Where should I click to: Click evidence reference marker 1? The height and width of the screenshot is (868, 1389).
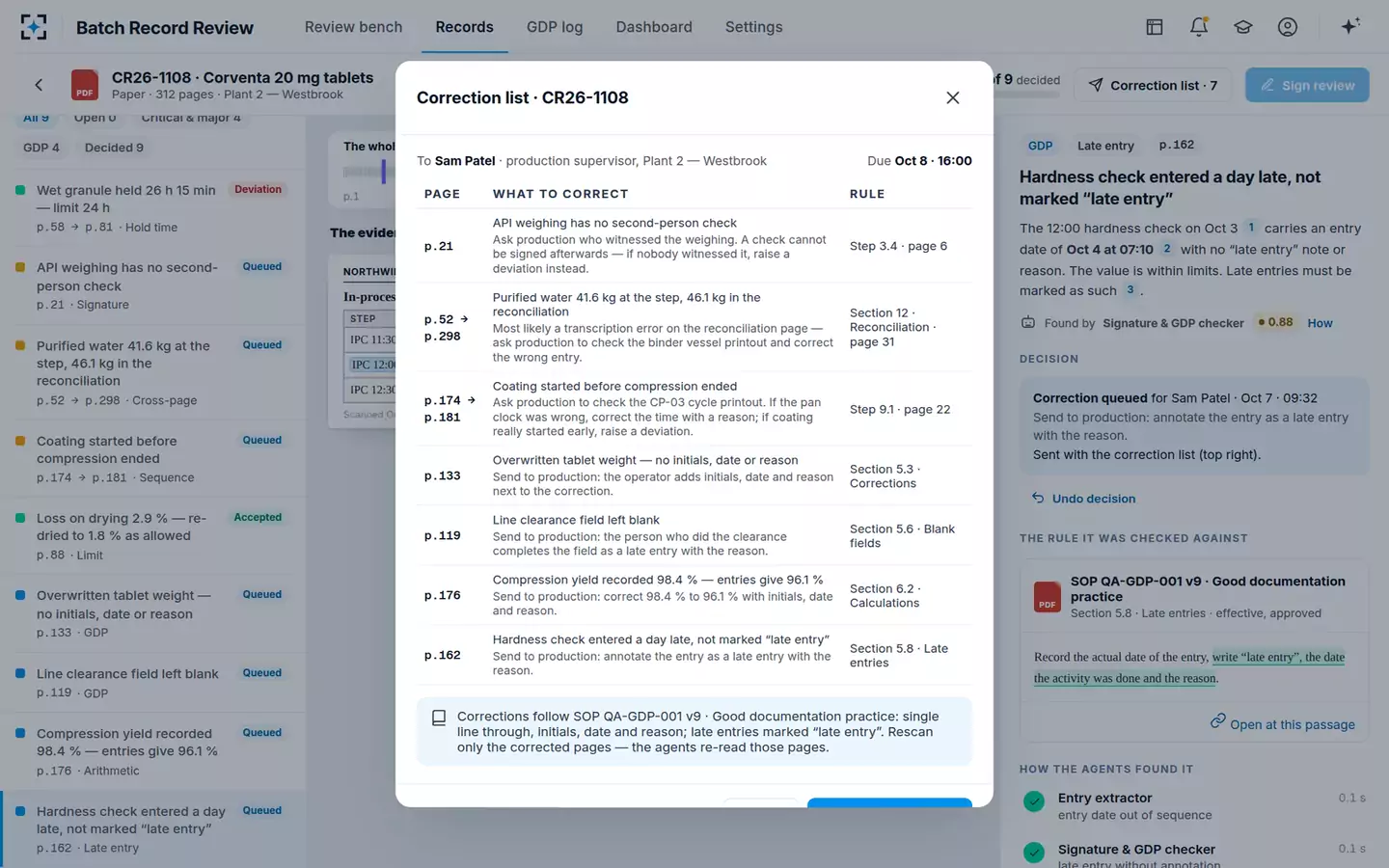pyautogui.click(x=1251, y=228)
